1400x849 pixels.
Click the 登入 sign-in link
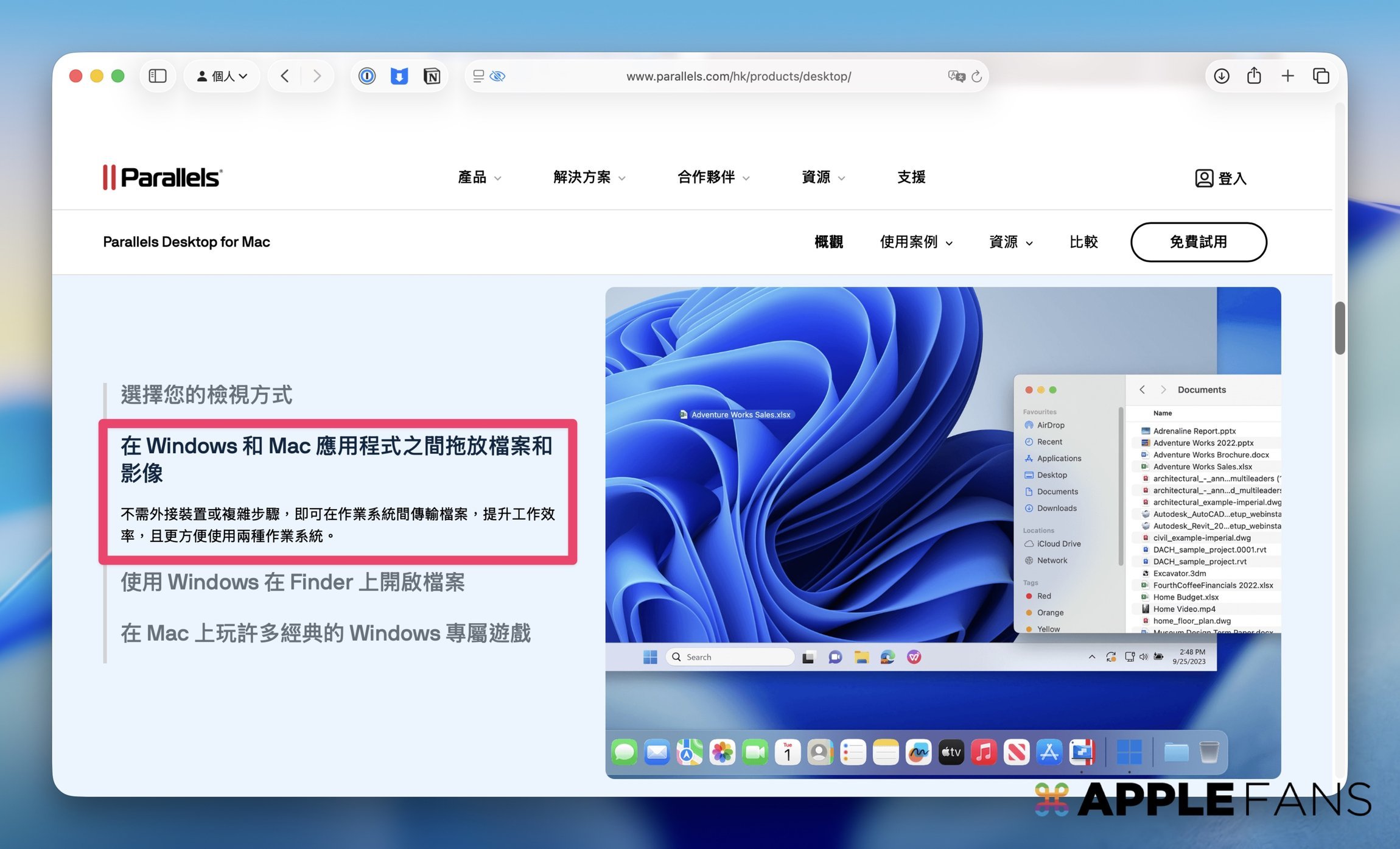click(x=1220, y=178)
